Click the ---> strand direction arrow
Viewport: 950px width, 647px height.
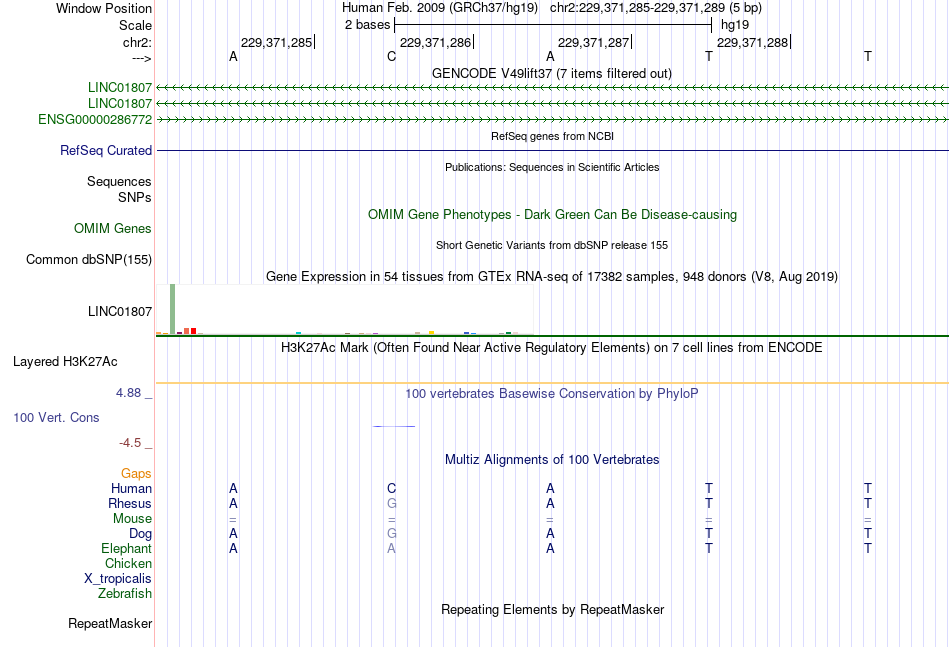pyautogui.click(x=142, y=58)
